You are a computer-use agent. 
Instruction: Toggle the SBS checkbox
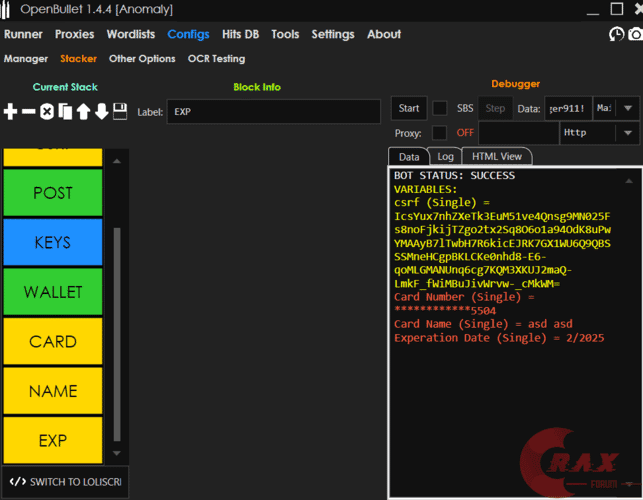click(440, 108)
